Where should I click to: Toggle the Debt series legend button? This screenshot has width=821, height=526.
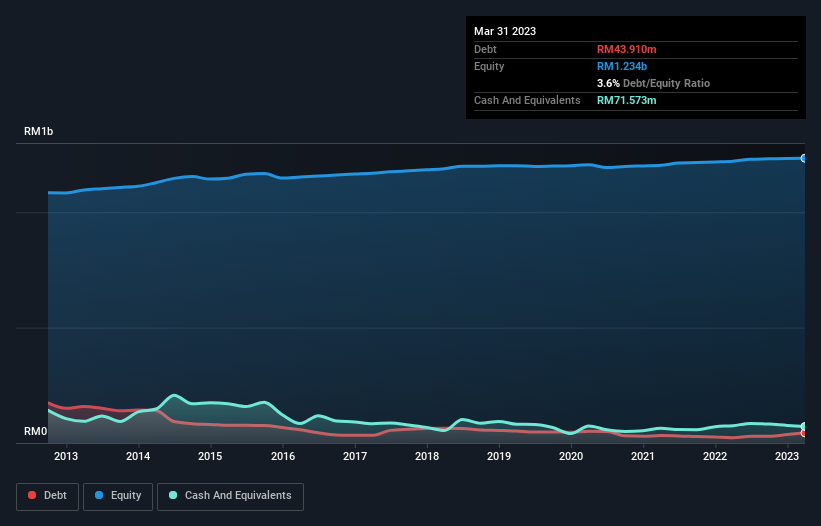(x=47, y=496)
